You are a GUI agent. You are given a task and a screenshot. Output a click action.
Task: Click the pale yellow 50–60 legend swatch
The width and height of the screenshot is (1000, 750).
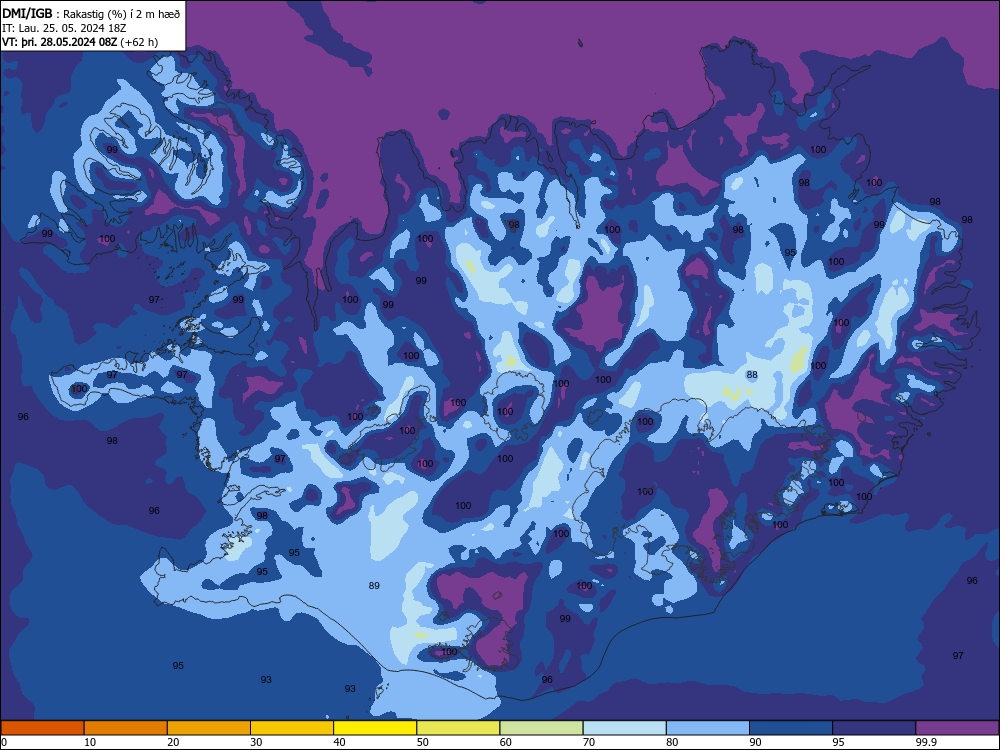click(458, 728)
